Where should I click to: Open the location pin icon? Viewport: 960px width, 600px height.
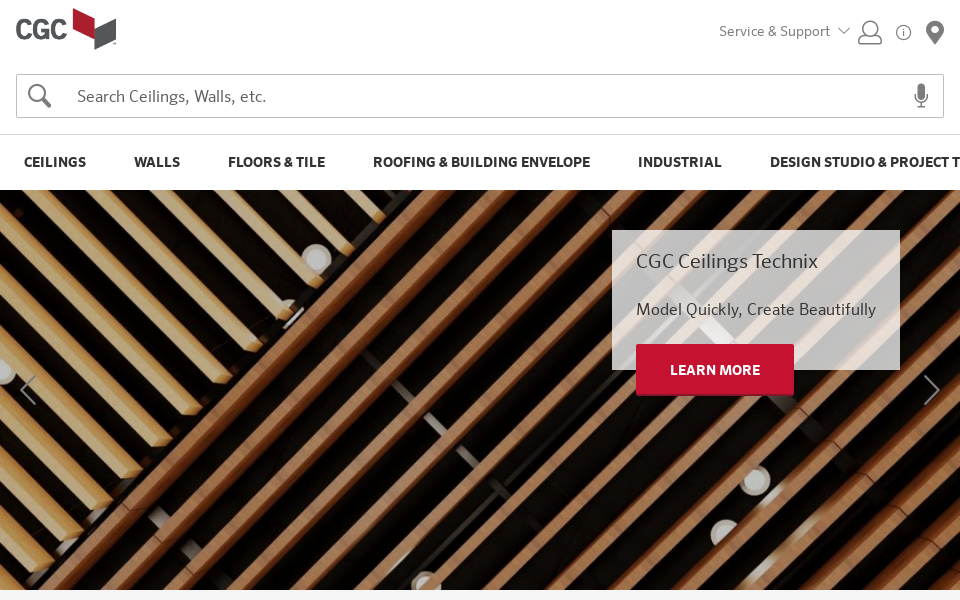[x=934, y=32]
